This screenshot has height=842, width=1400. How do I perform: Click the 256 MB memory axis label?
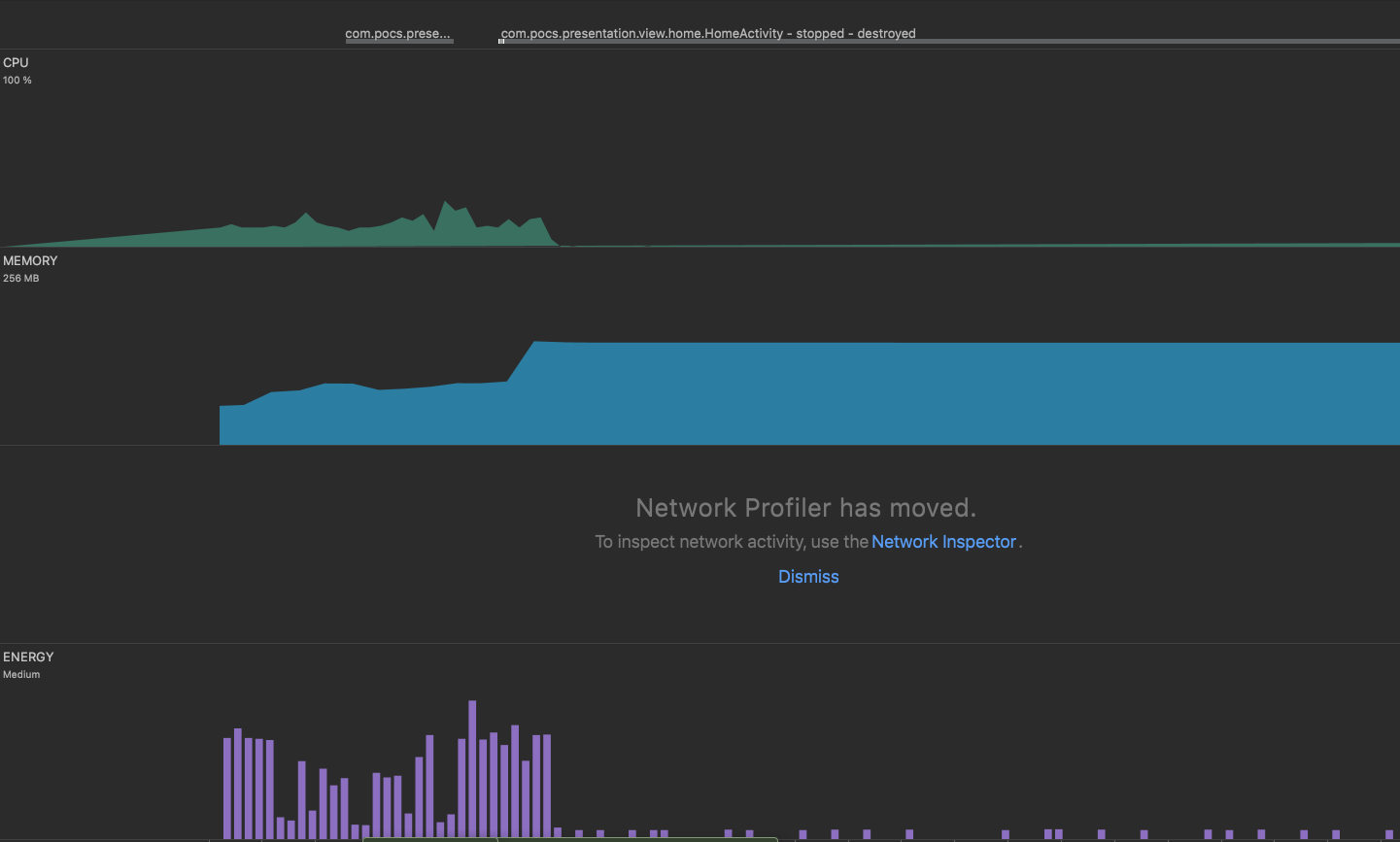pyautogui.click(x=20, y=278)
